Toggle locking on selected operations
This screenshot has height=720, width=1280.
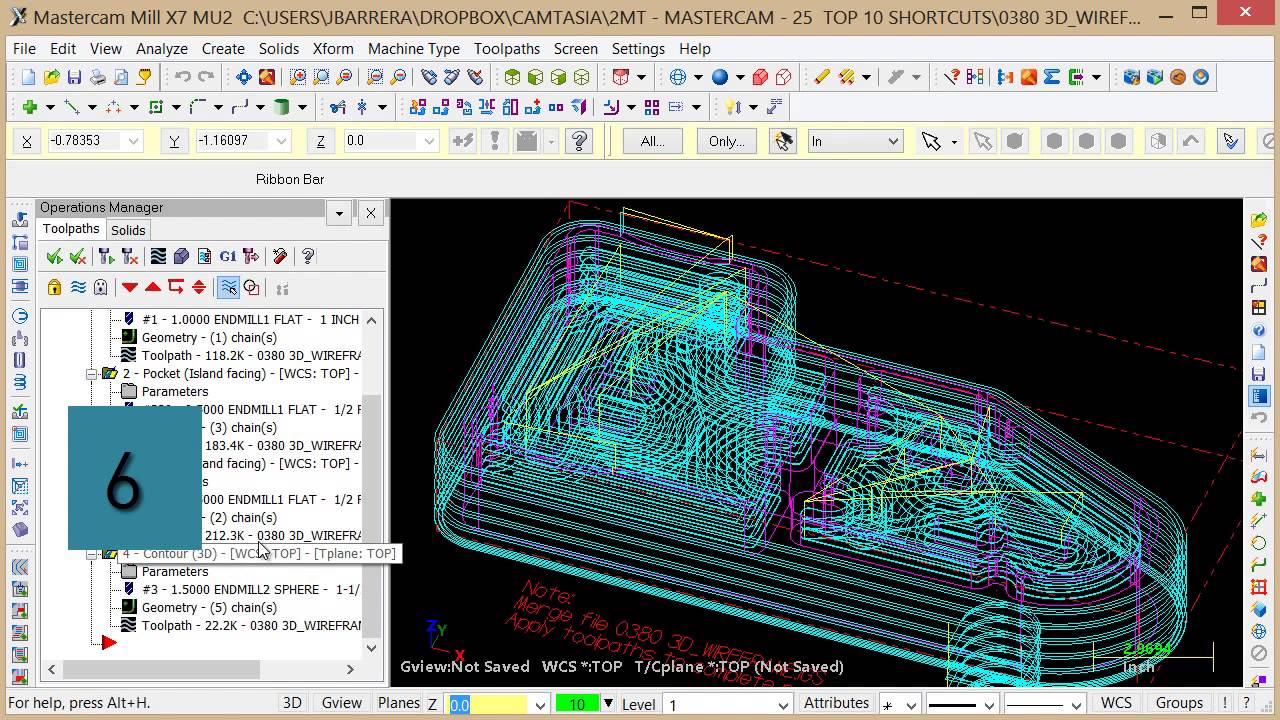click(54, 288)
